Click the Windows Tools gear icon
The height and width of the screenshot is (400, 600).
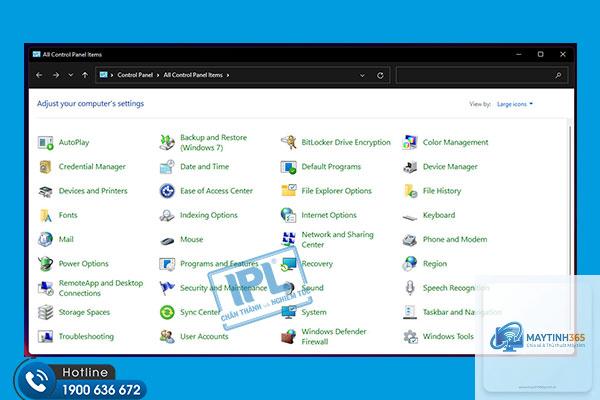(x=409, y=336)
